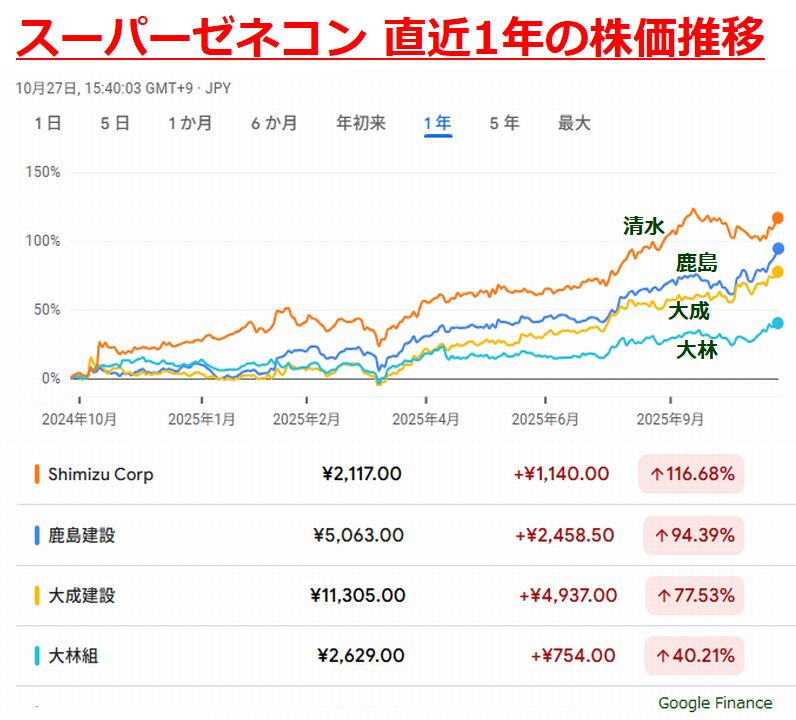The image size is (796, 720).
Task: Click the ↑116.68% change badge
Action: pyautogui.click(x=691, y=474)
